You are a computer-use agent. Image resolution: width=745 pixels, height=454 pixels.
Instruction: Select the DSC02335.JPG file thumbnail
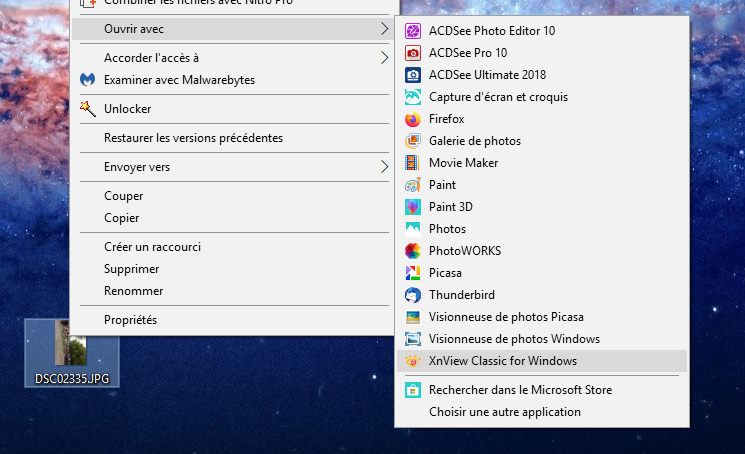(71, 350)
